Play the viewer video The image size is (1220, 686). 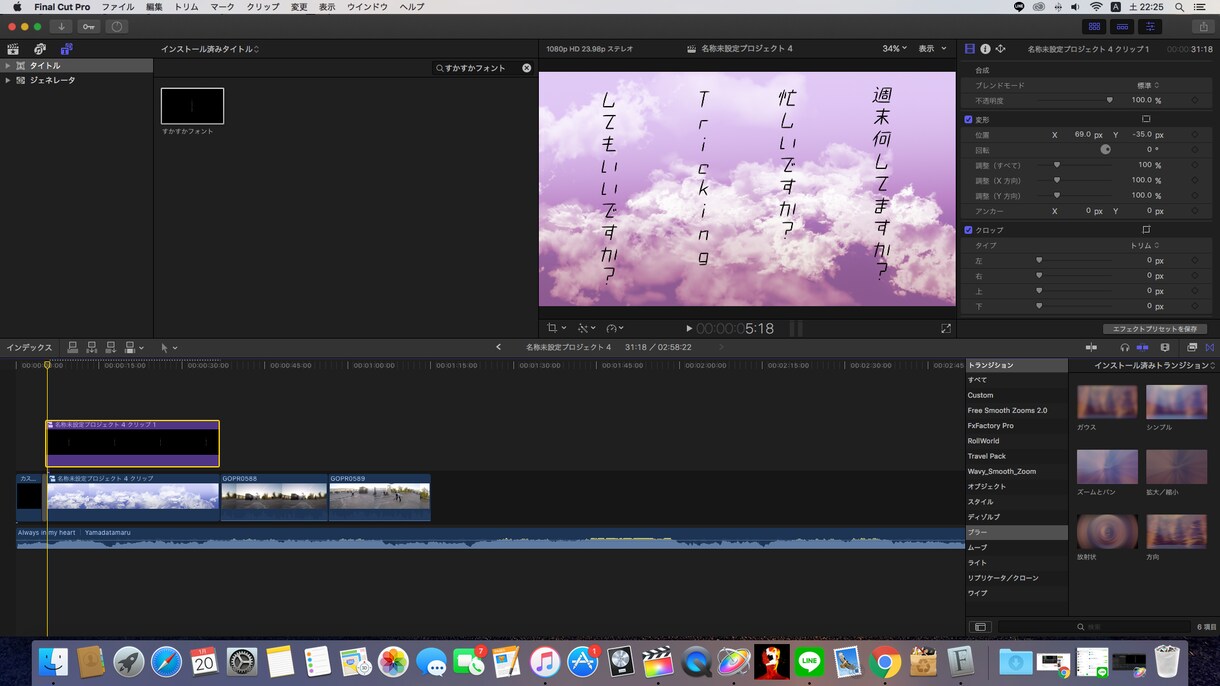[x=689, y=328]
